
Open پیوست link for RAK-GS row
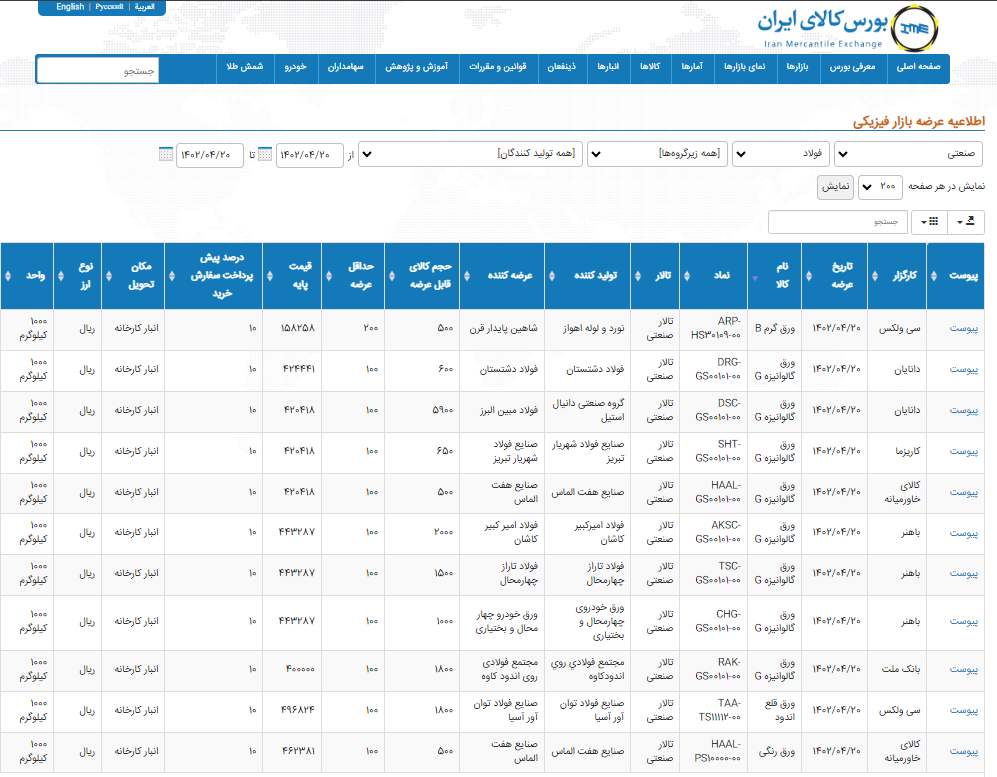[964, 670]
